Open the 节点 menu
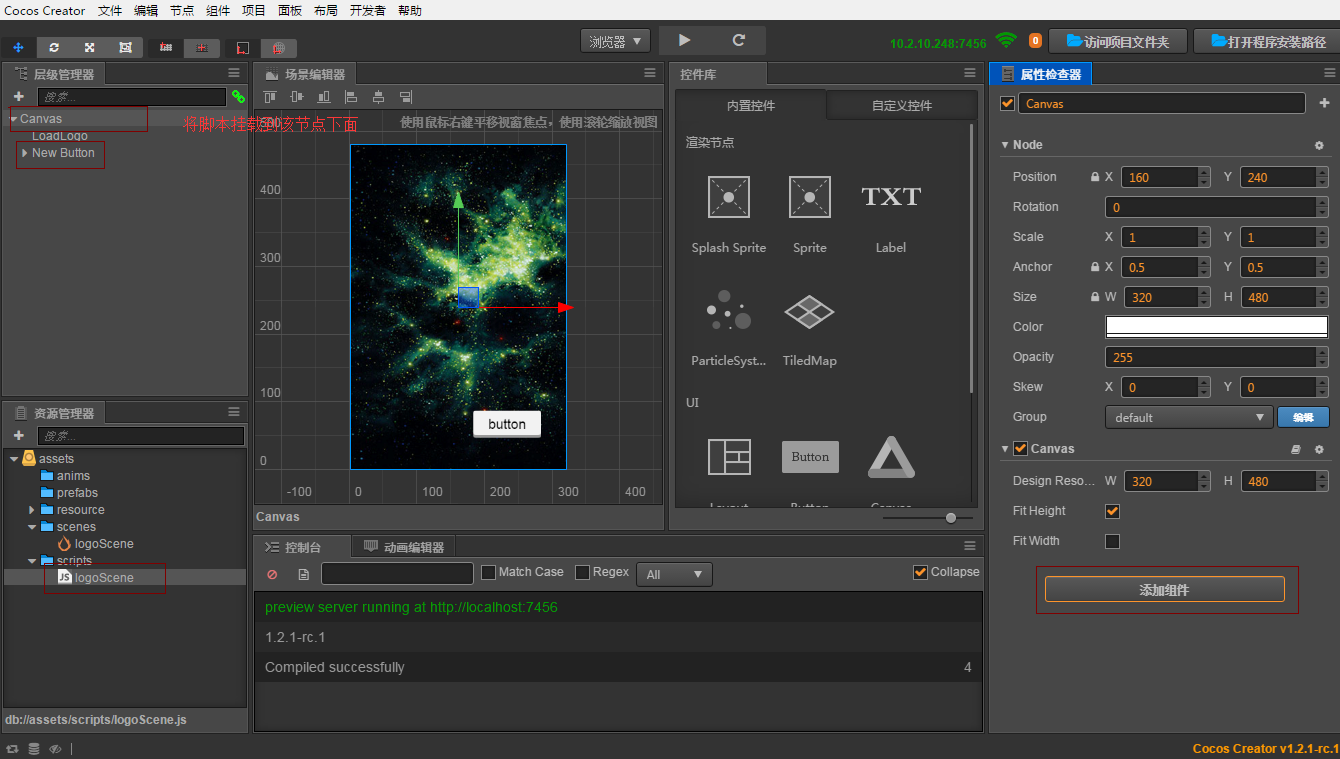This screenshot has height=759, width=1340. [182, 11]
